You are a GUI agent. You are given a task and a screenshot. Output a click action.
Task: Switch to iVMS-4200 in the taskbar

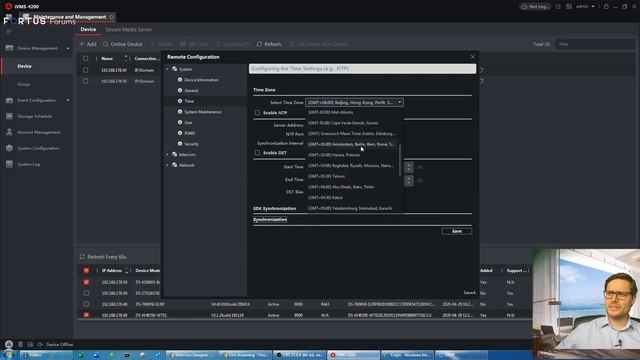(354, 355)
